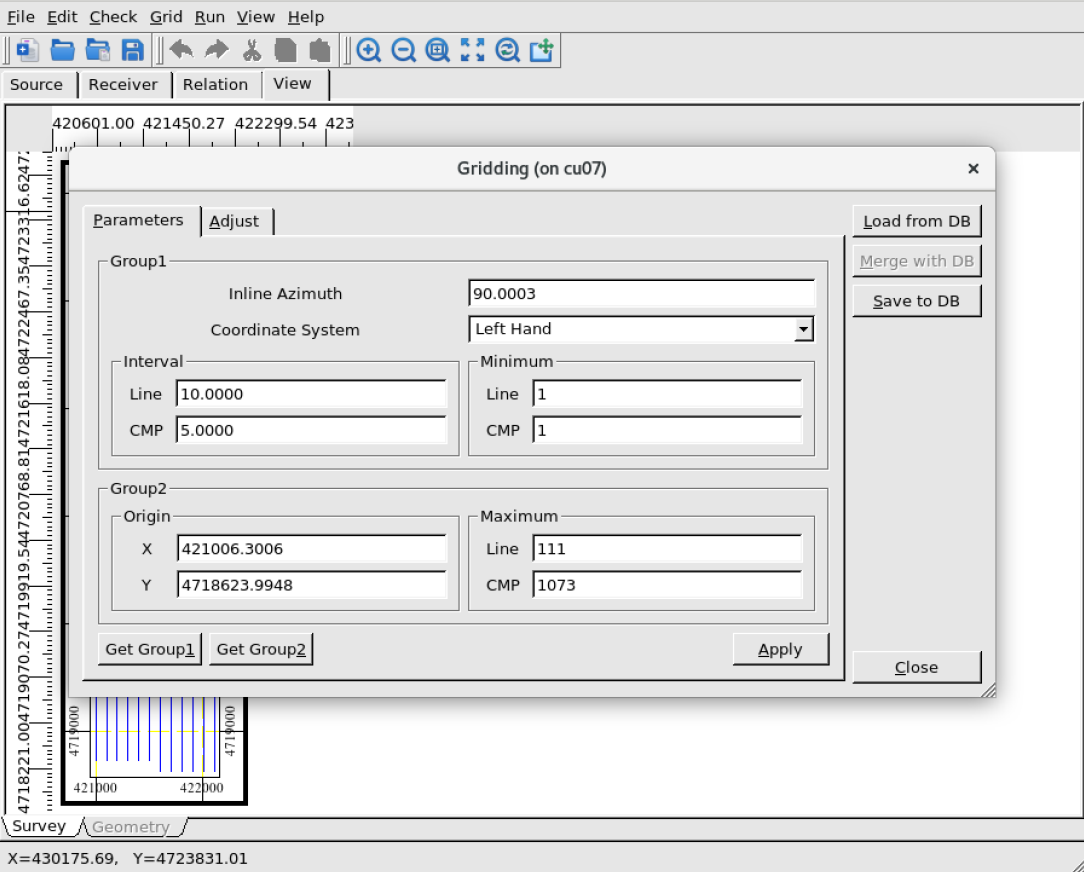Open the Grid menu
The image size is (1084, 872).
[166, 17]
